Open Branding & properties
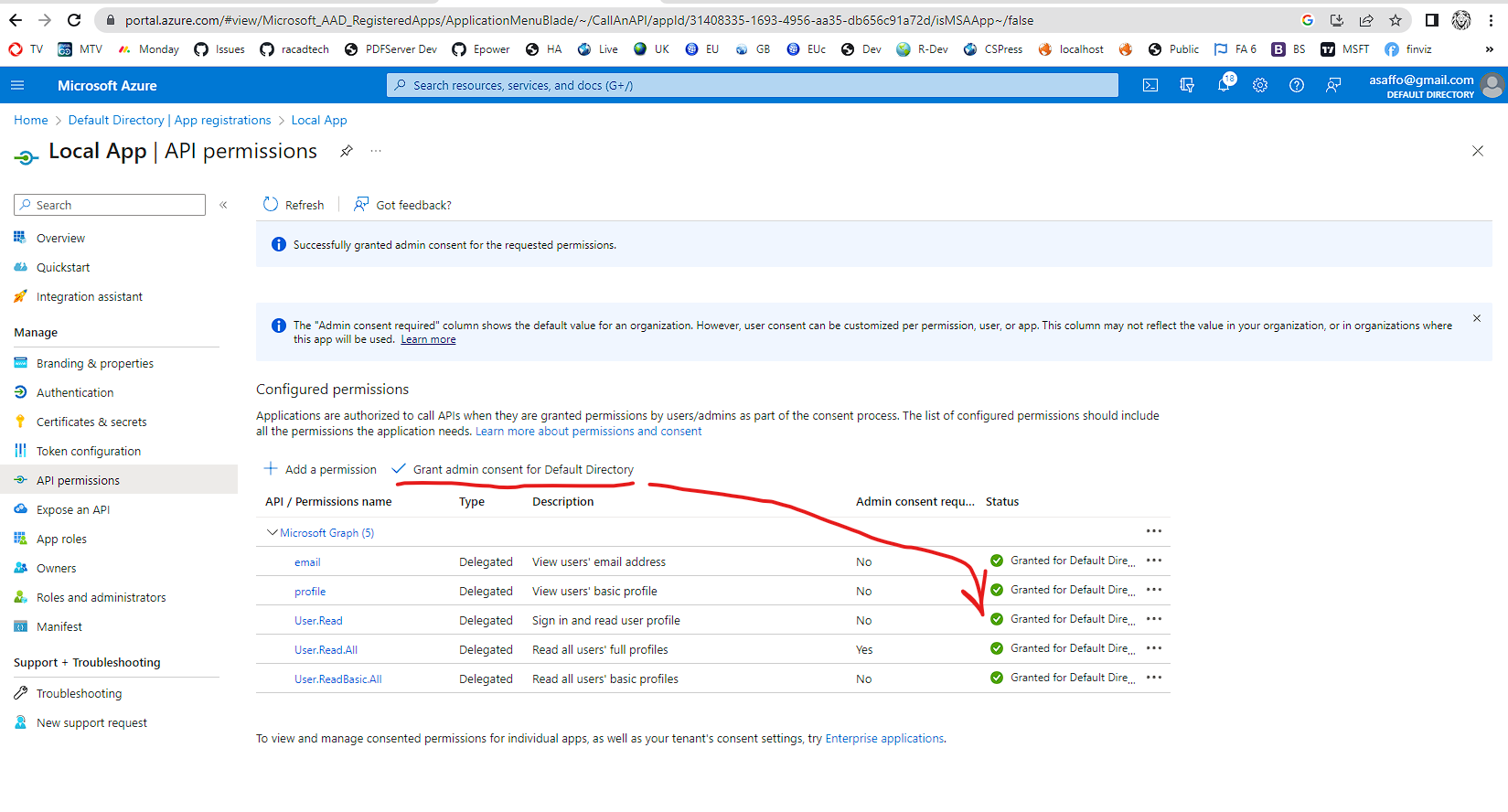Viewport: 1508px width, 812px height. (95, 363)
